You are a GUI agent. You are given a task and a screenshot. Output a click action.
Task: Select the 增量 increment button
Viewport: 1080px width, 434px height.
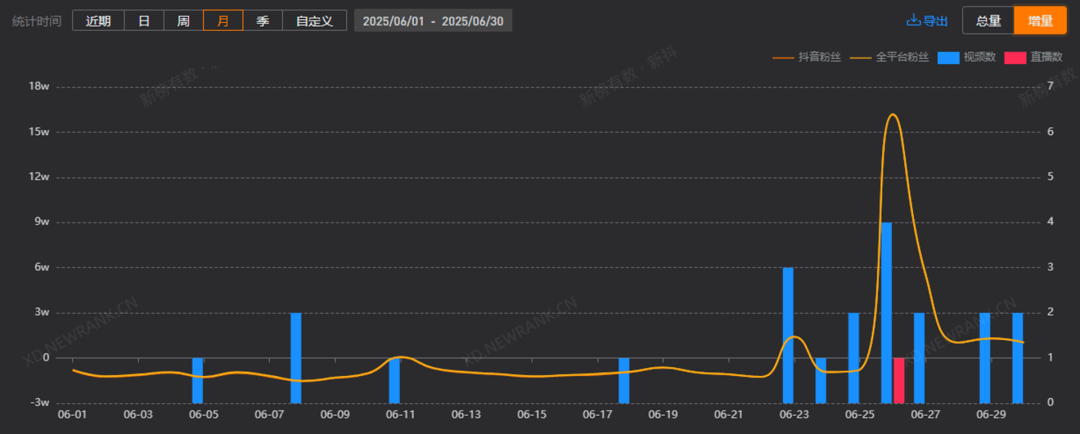[1040, 21]
